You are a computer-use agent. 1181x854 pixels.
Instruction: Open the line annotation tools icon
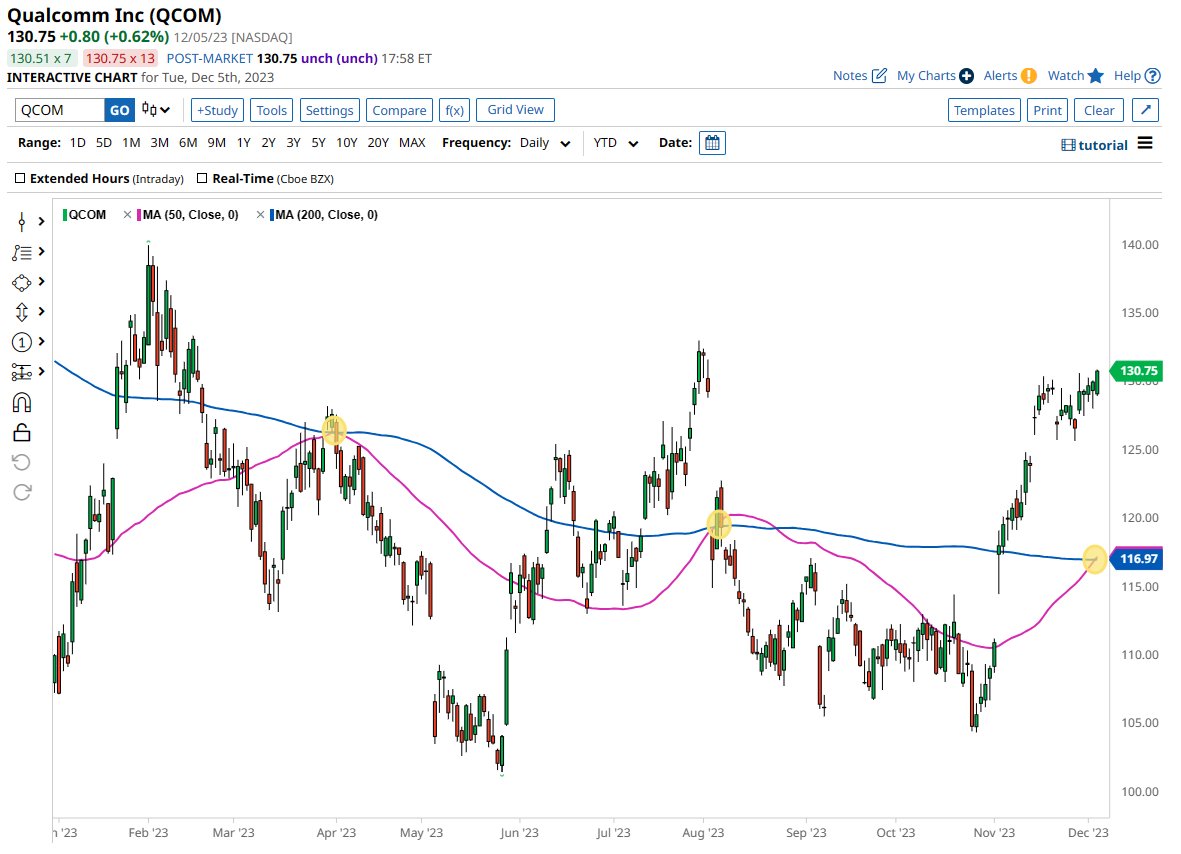click(22, 252)
